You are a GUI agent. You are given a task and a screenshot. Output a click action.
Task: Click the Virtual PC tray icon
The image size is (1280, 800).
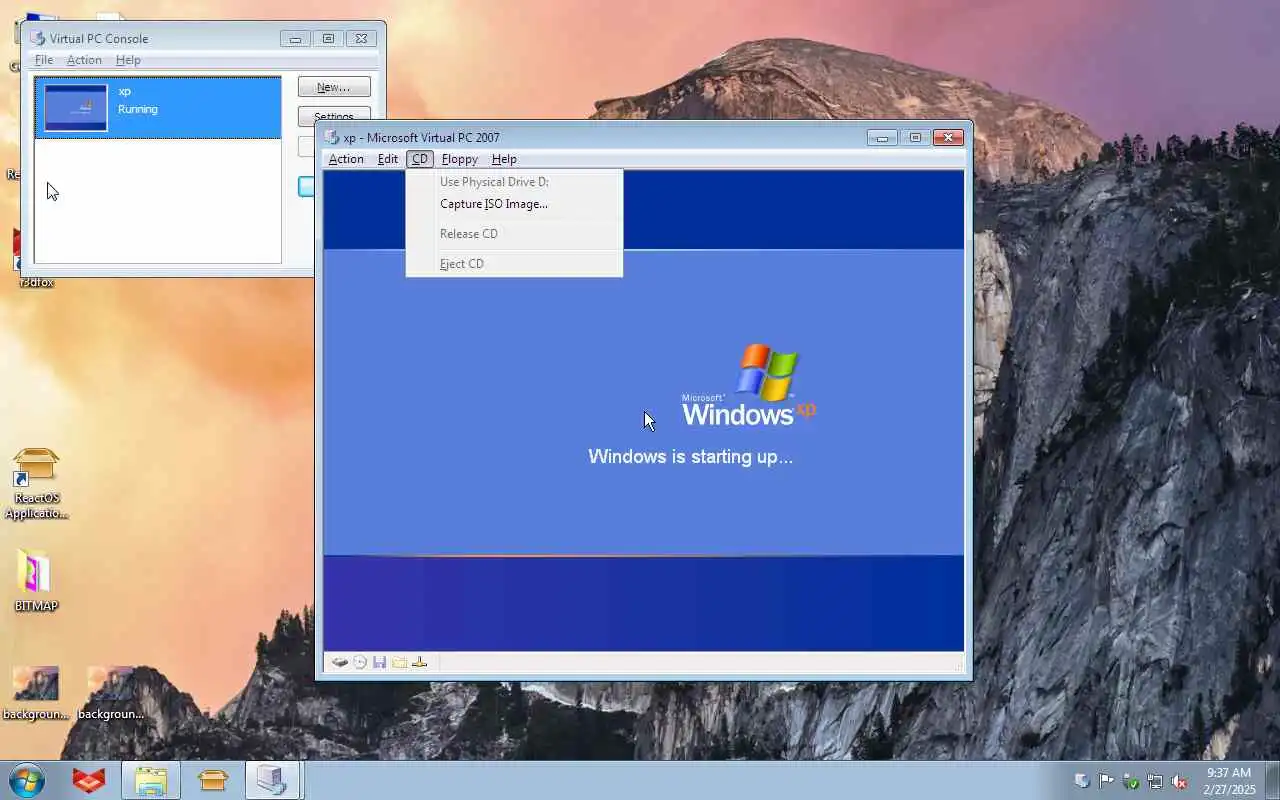click(1082, 781)
